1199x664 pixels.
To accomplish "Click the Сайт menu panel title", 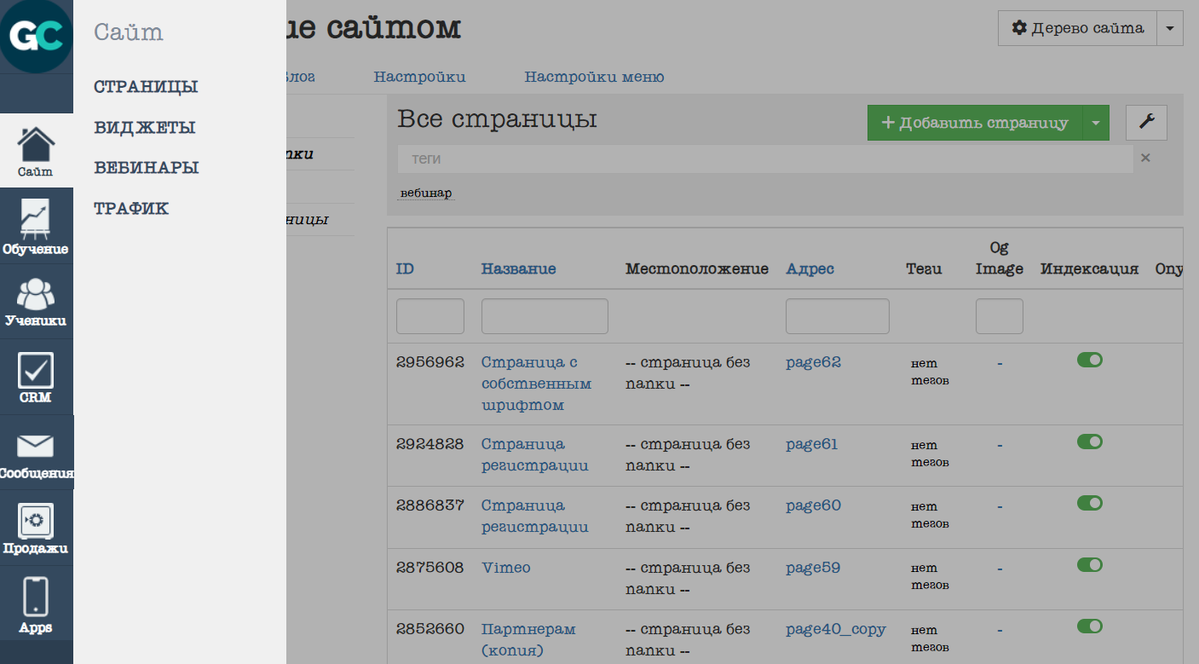I will click(x=128, y=32).
